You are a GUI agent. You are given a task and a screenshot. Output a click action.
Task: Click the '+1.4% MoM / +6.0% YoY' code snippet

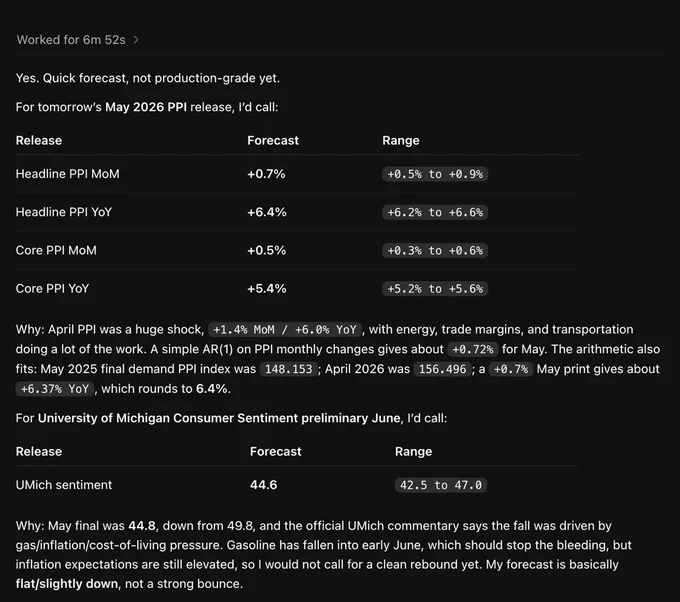click(x=284, y=330)
